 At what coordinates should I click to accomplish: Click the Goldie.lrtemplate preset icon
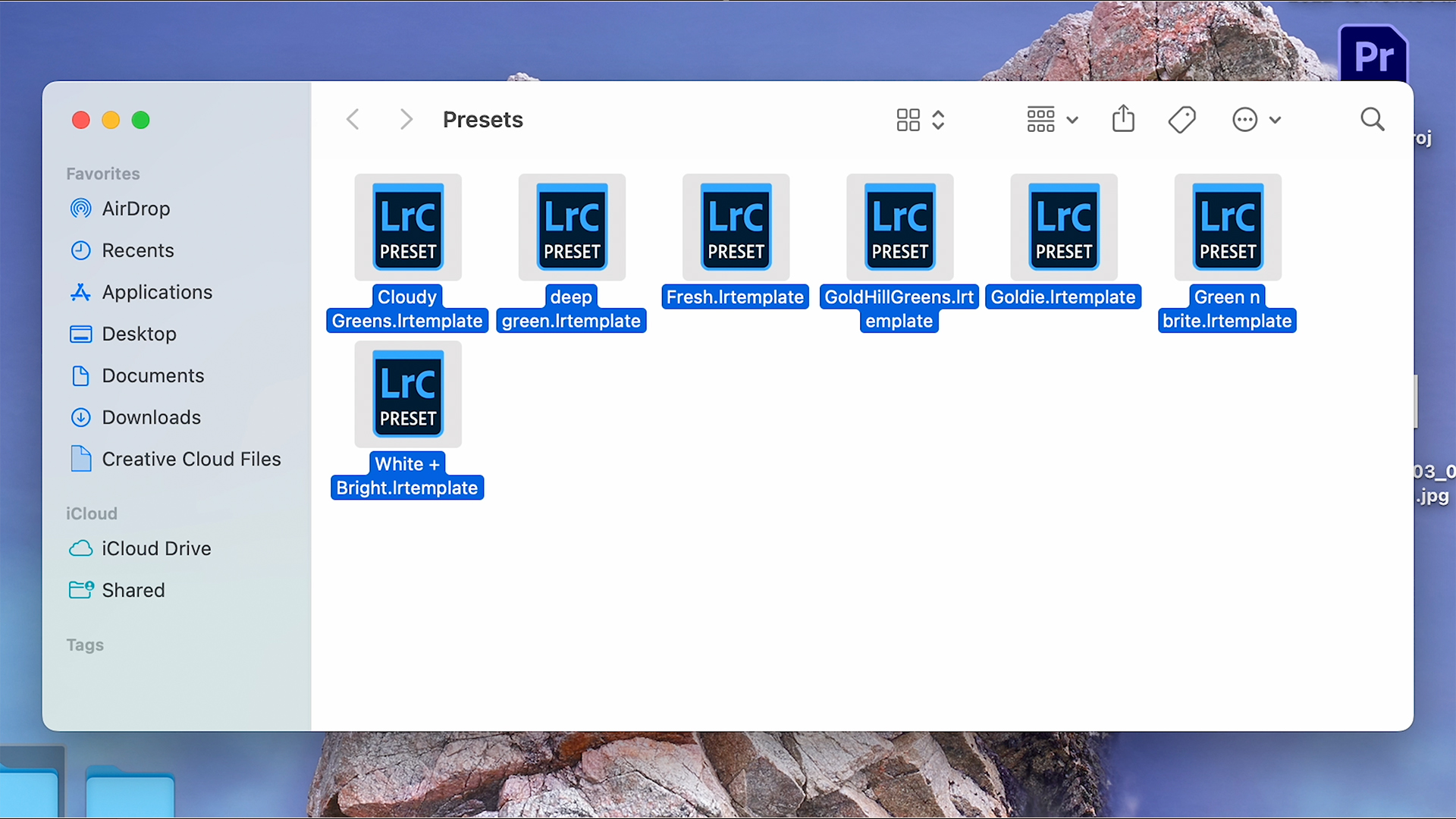pyautogui.click(x=1063, y=227)
